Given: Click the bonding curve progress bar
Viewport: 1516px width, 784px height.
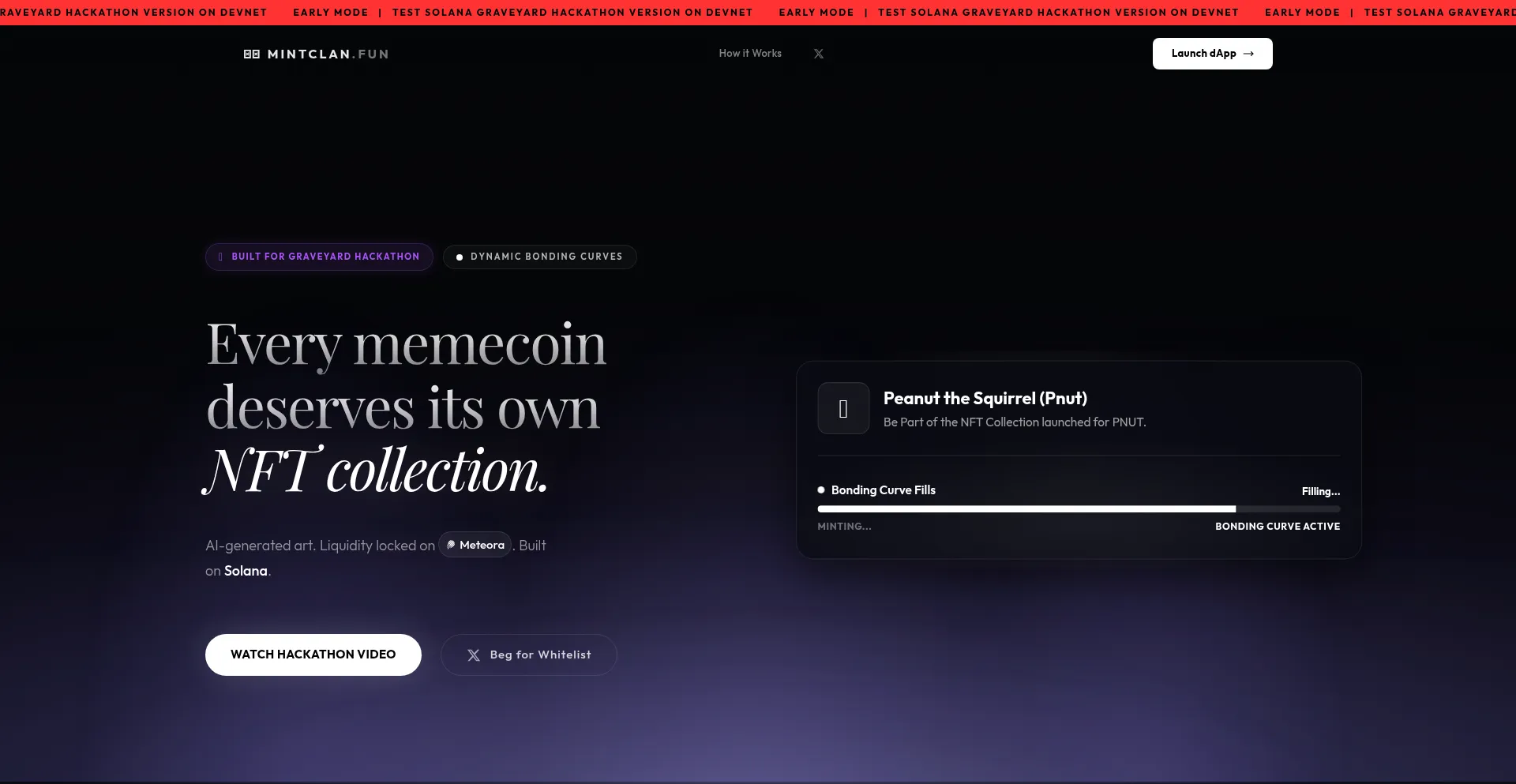Looking at the screenshot, I should (x=1079, y=509).
